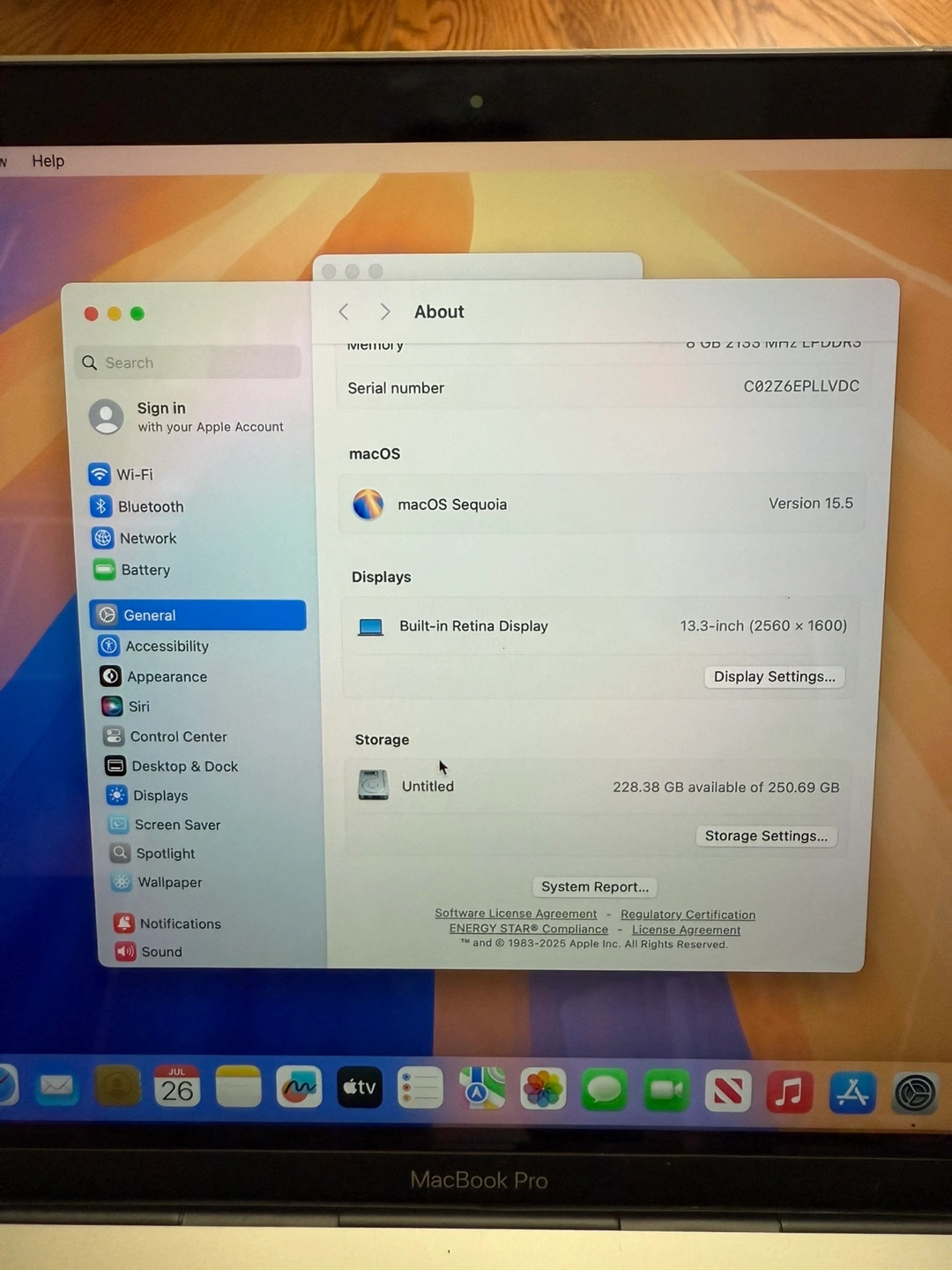Open Calendar showing Jul 26 in Dock
952x1270 pixels.
click(177, 1087)
